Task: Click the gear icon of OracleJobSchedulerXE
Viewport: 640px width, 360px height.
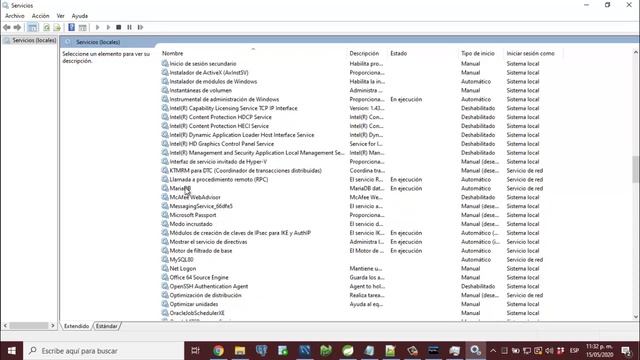Action: [165, 313]
